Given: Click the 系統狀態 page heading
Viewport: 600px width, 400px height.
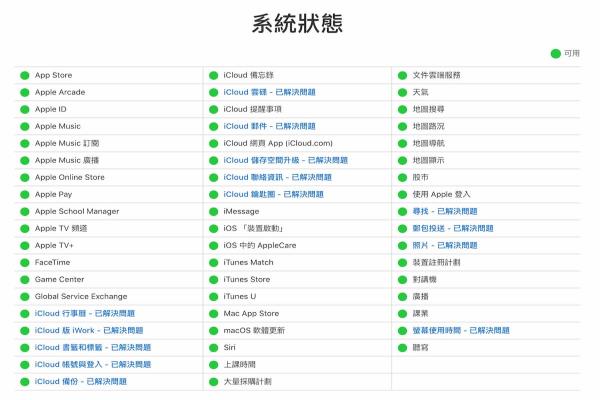Looking at the screenshot, I should (x=297, y=23).
